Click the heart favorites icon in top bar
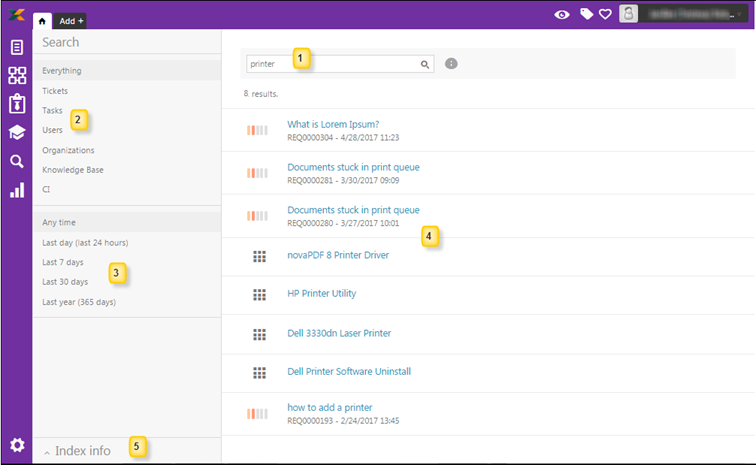The width and height of the screenshot is (756, 465). tap(605, 15)
